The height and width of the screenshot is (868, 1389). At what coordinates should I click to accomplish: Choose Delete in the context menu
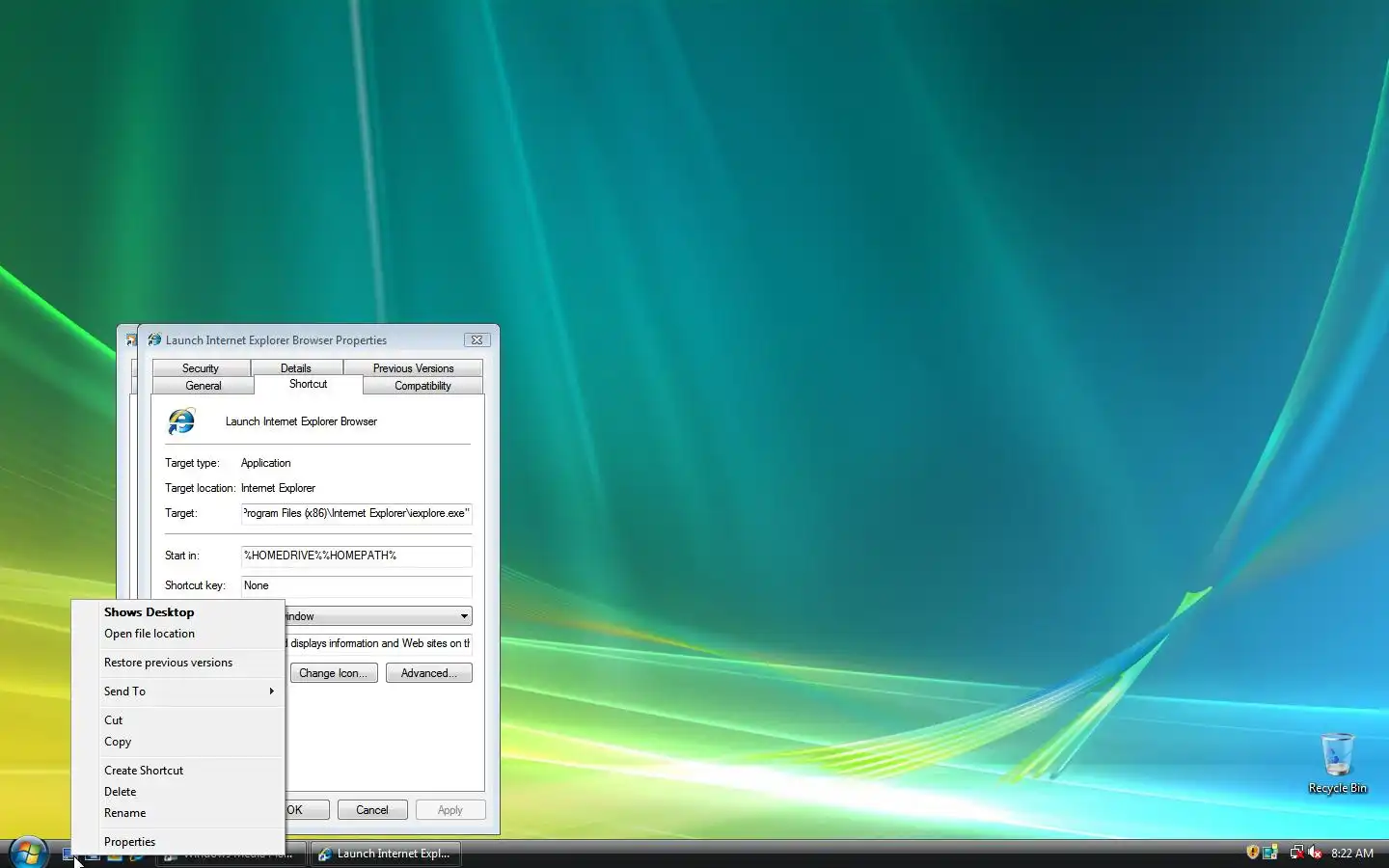point(178,792)
